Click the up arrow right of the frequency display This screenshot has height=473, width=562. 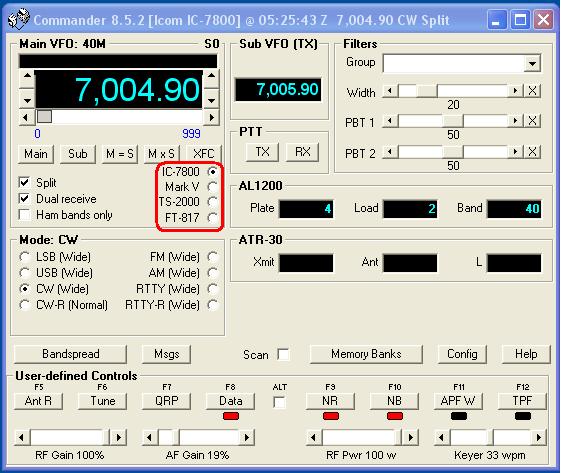(x=211, y=78)
